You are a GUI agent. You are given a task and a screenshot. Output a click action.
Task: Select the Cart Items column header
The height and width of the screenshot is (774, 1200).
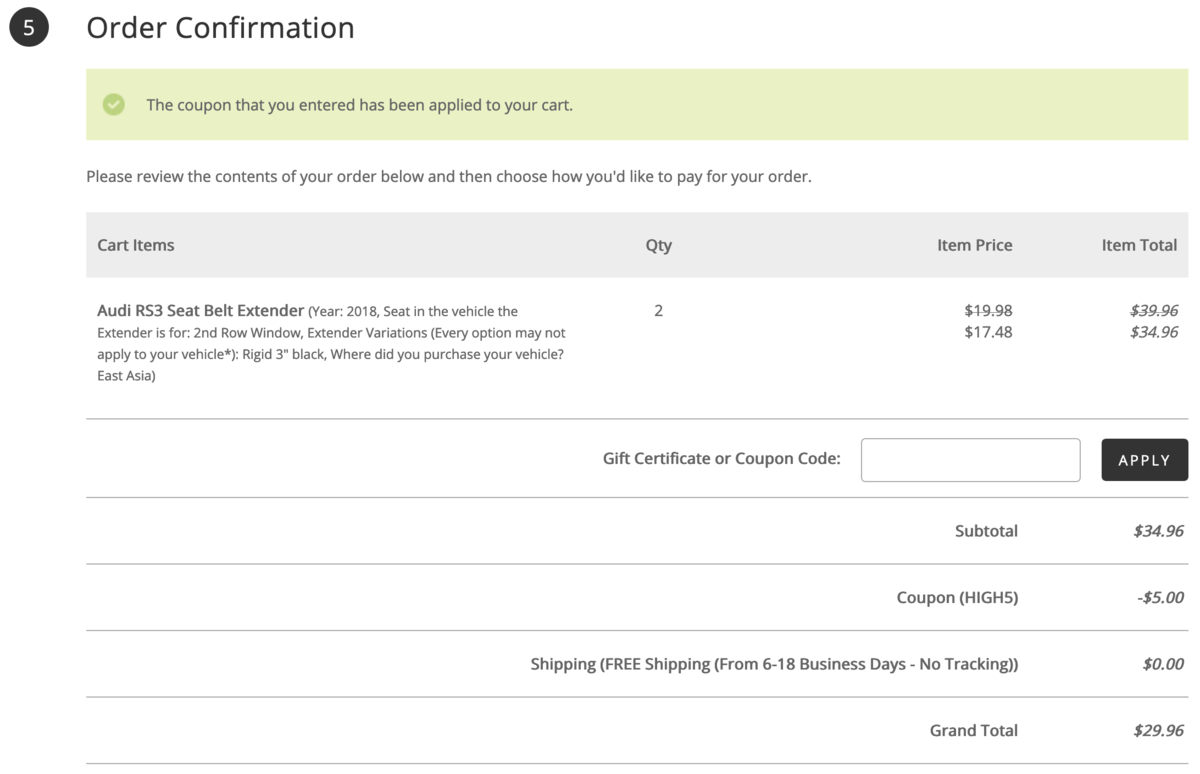136,245
